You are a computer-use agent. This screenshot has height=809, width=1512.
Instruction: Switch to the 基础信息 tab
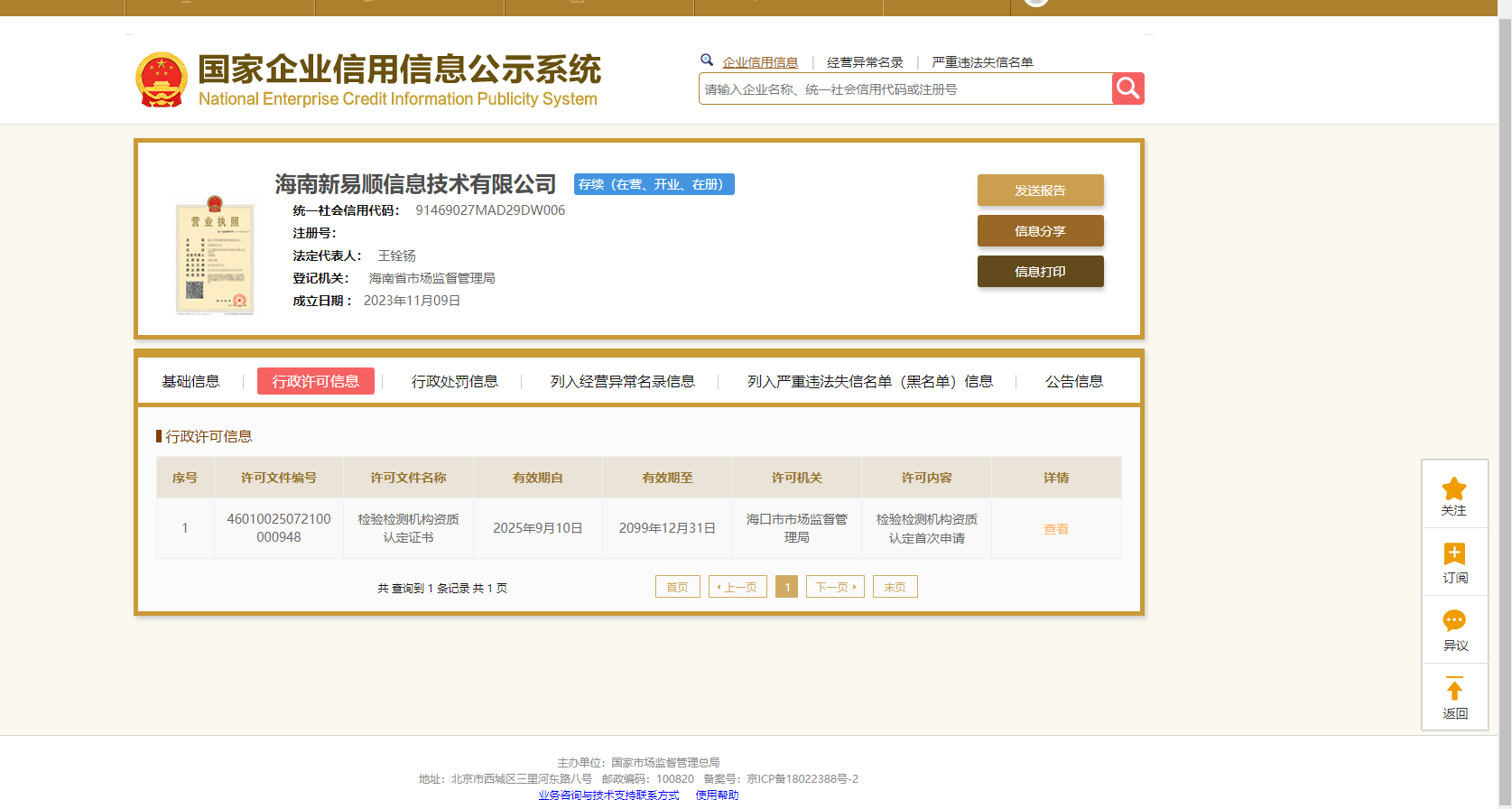[190, 382]
